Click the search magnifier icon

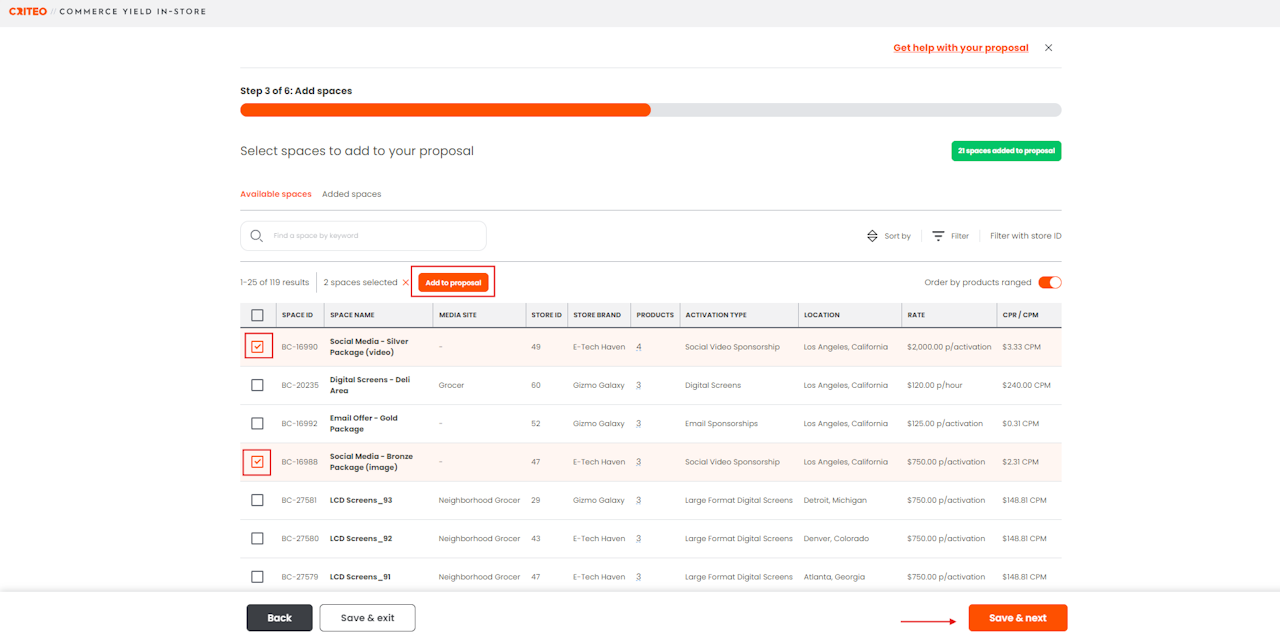[257, 236]
